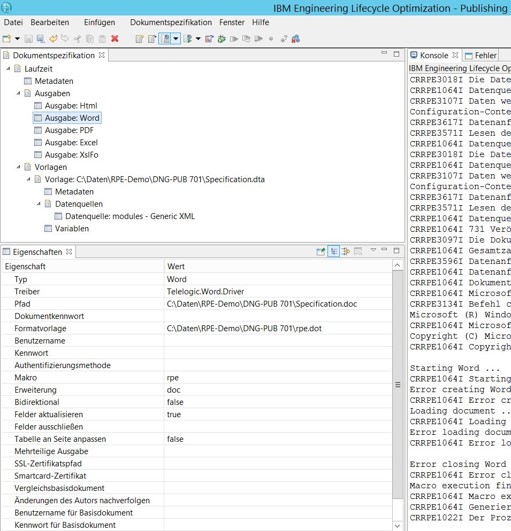The image size is (511, 531).
Task: Open dropdown beside highlighted toolbar button
Action: tap(176, 39)
